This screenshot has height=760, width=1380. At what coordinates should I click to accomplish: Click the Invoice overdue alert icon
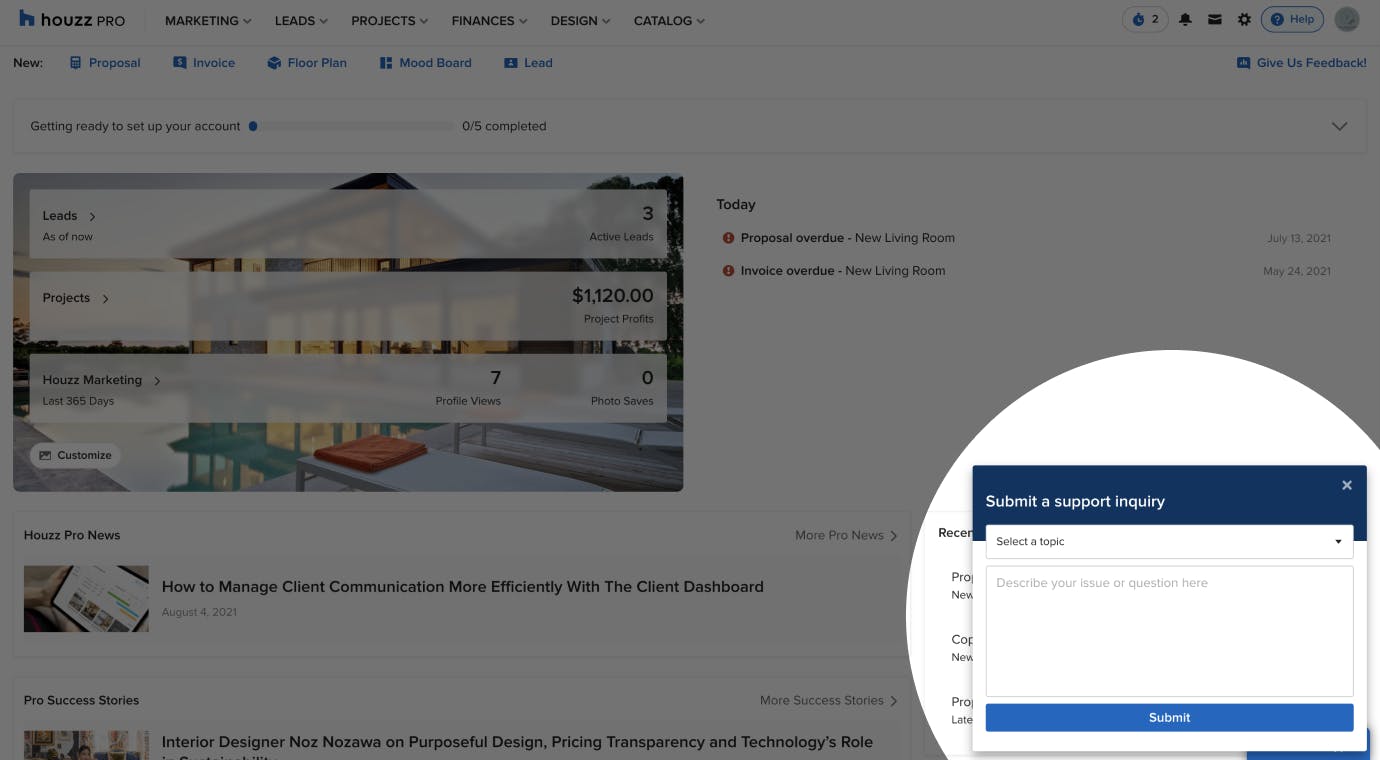click(728, 271)
